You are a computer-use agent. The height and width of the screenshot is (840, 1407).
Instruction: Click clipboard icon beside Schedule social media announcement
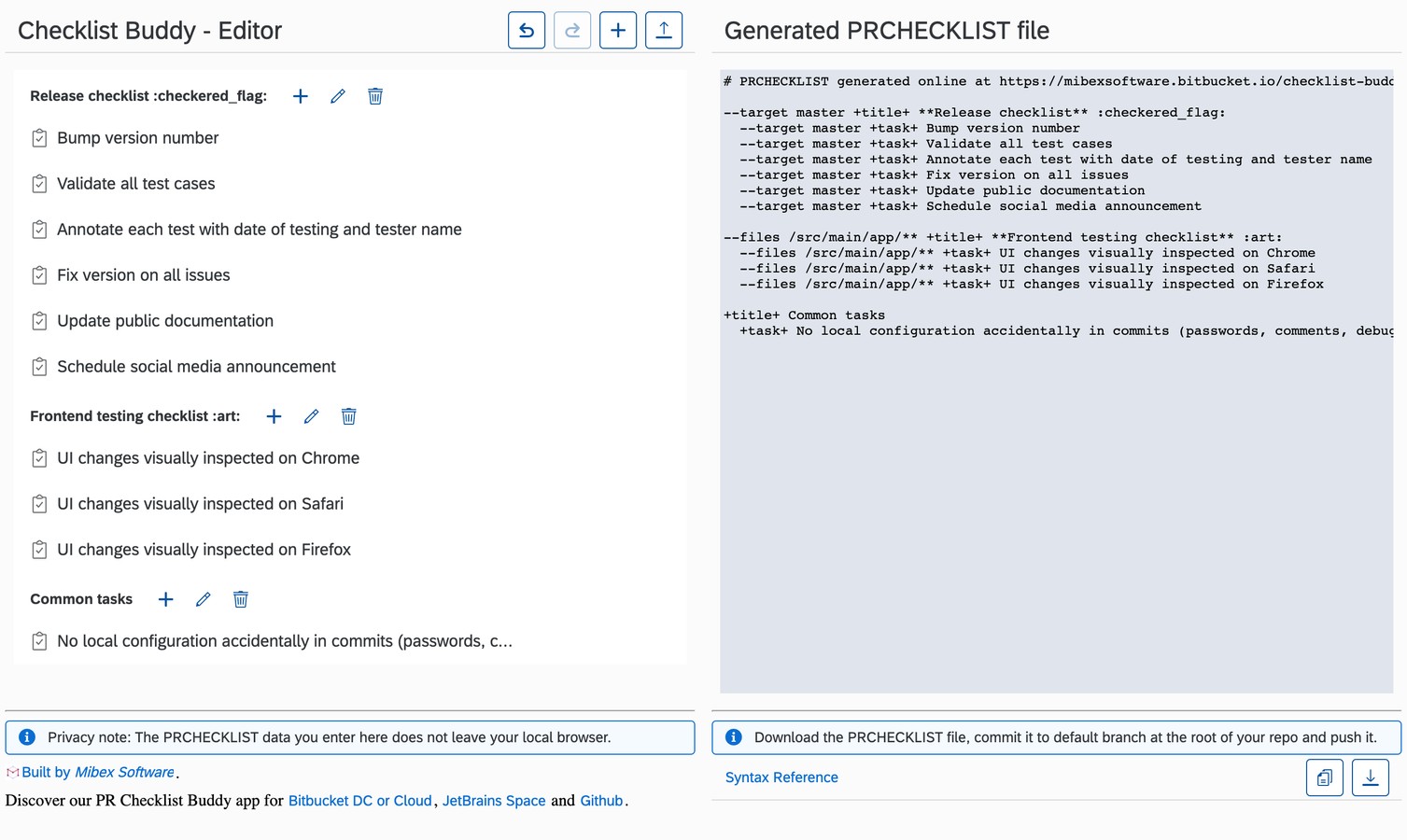(x=39, y=367)
